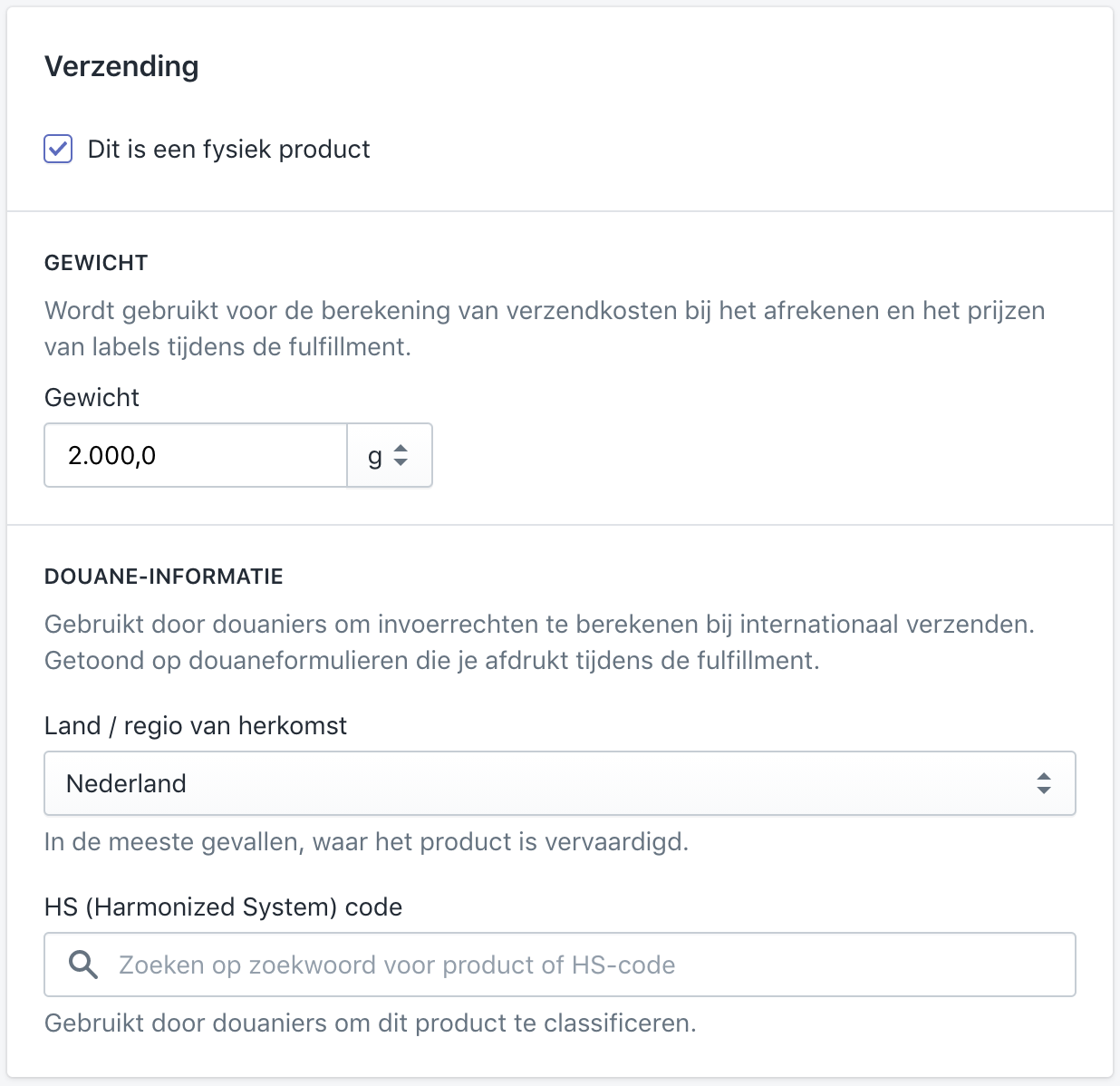This screenshot has width=1120, height=1086.
Task: Click the 'GEWICHT' section label
Action: point(95,263)
